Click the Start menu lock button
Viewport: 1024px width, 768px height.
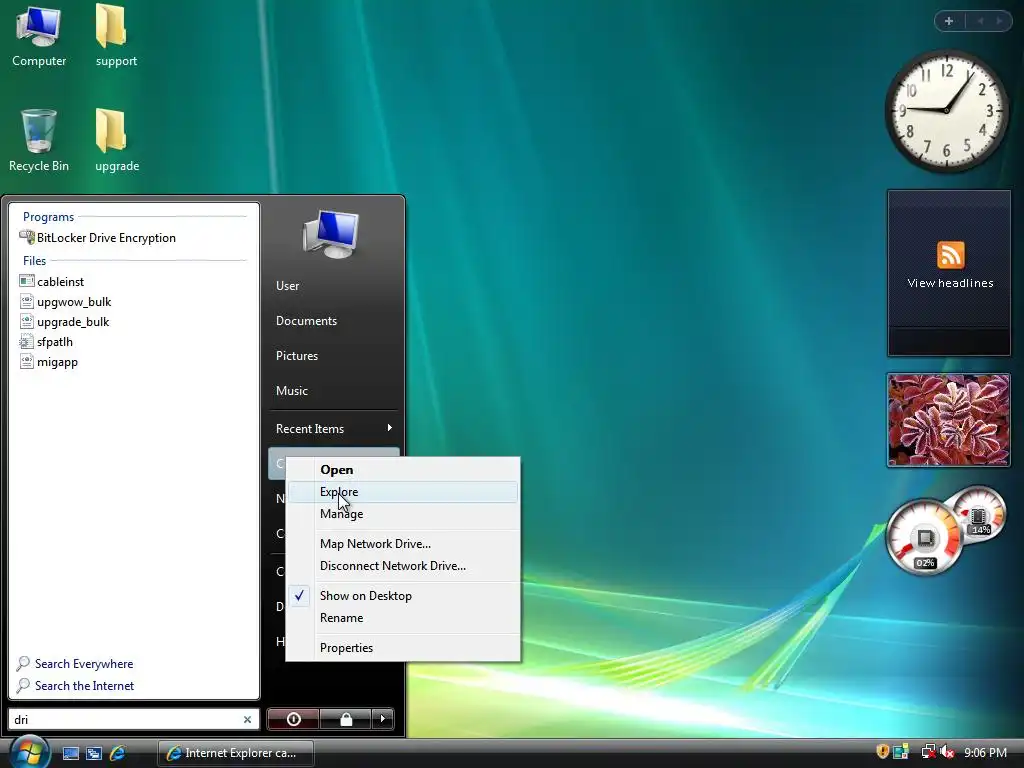pos(345,719)
